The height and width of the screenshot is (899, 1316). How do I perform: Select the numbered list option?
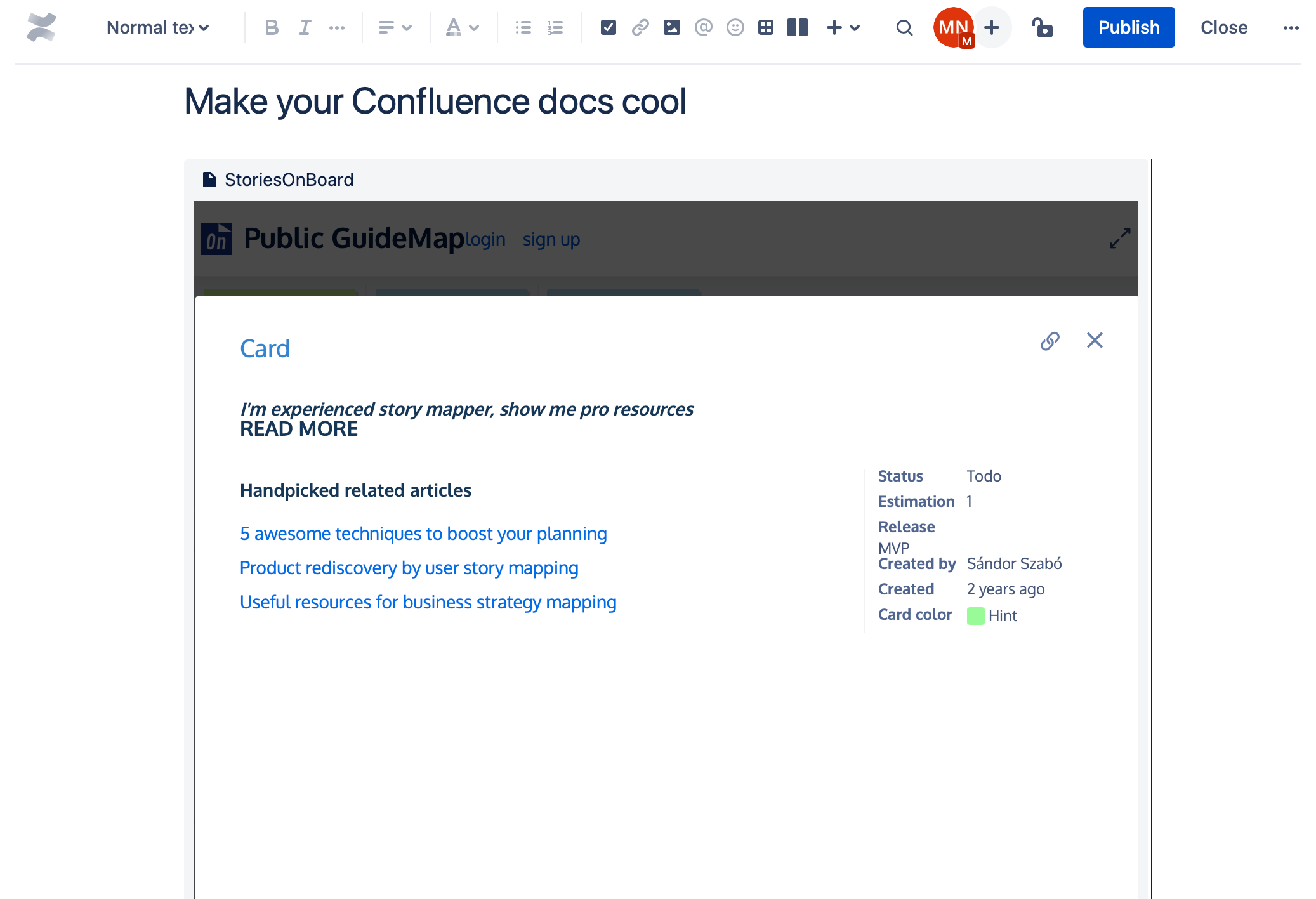pyautogui.click(x=554, y=27)
